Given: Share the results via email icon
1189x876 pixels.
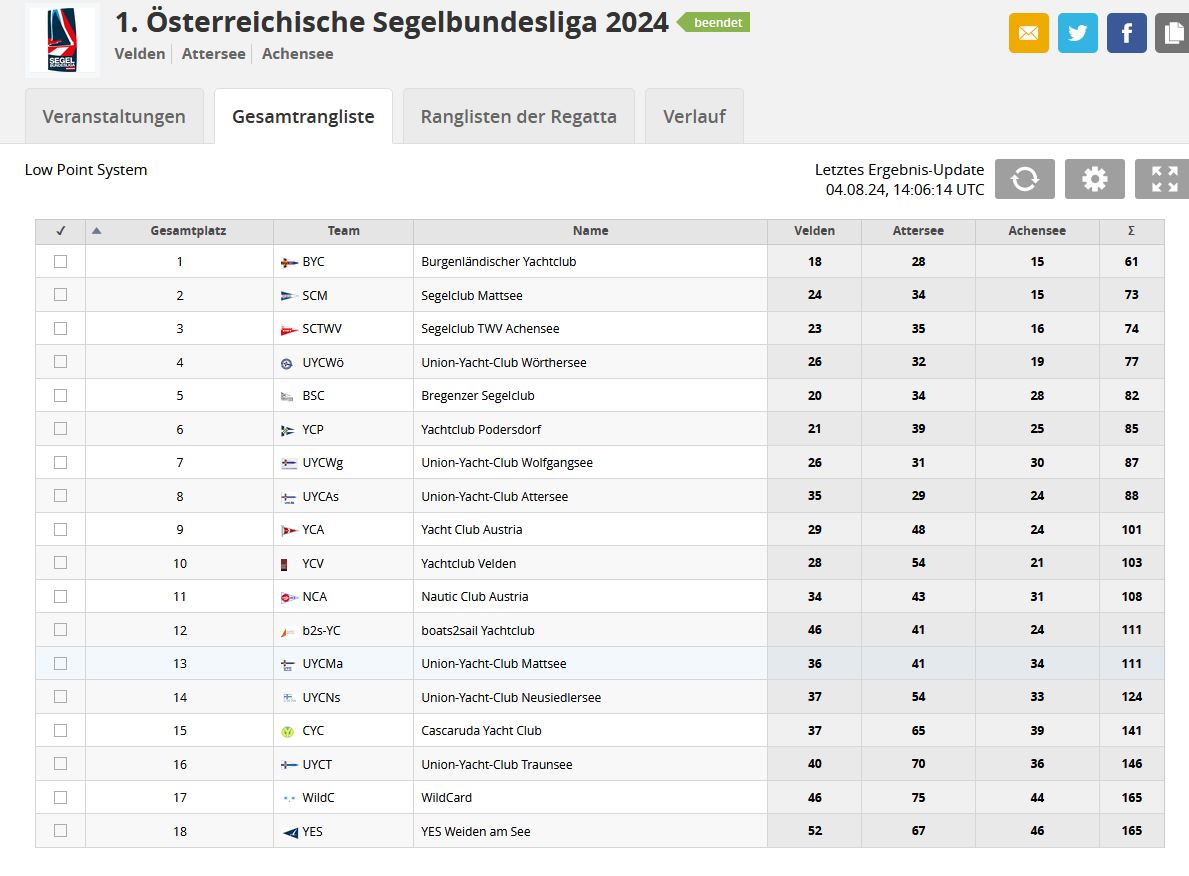Looking at the screenshot, I should pos(1028,33).
